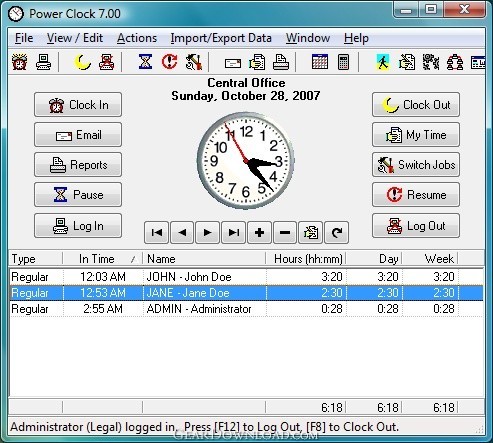Click the Power Clock title bar icon

point(16,14)
